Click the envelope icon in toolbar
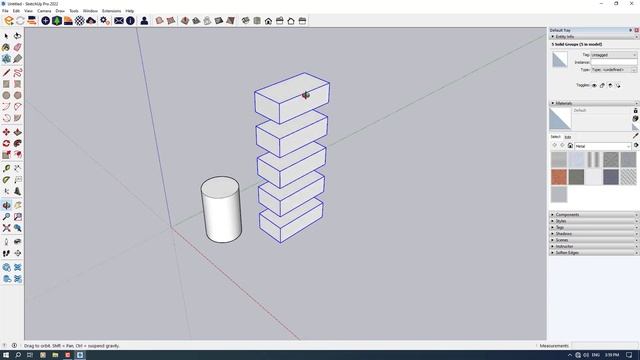 coord(119,21)
